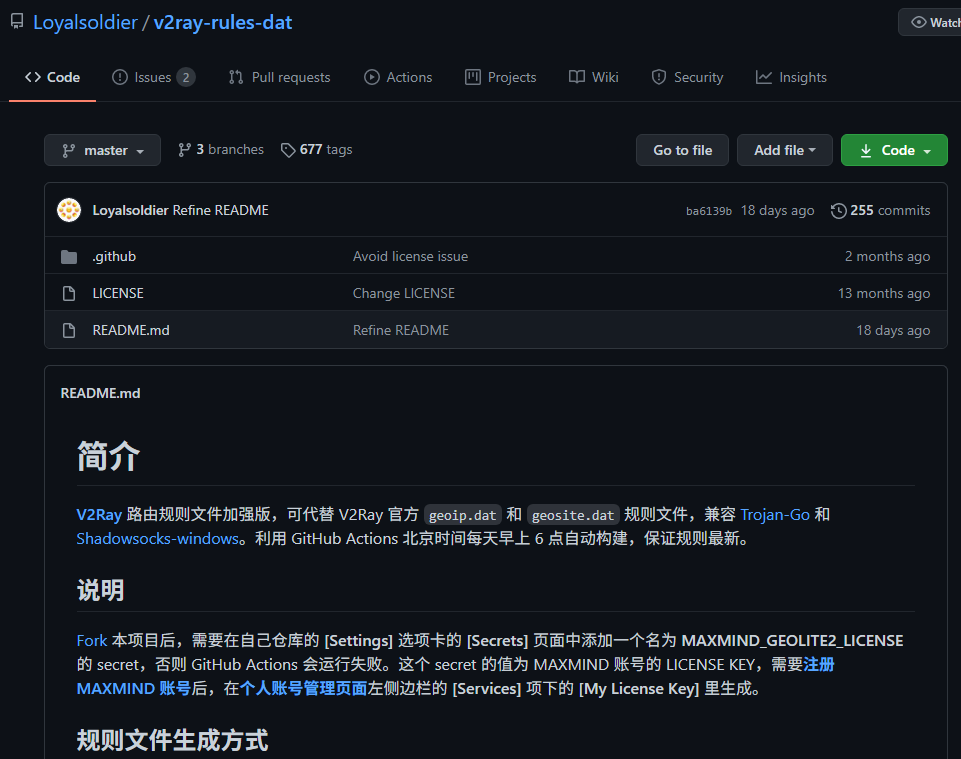This screenshot has height=759, width=961.
Task: Open the Actions workflows tab
Action: click(398, 77)
